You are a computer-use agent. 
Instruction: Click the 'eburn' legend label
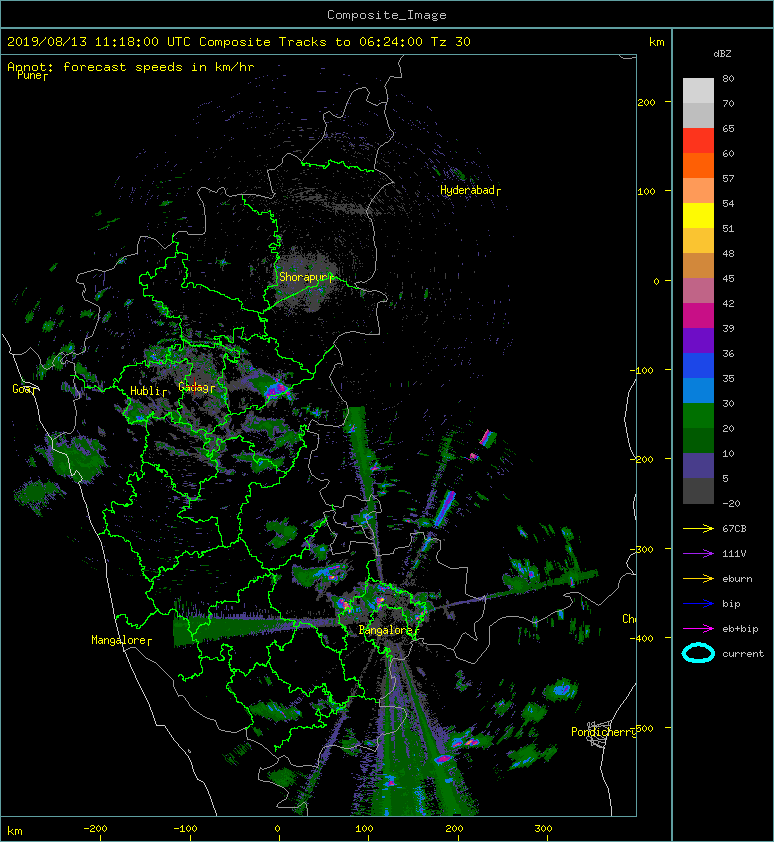point(737,578)
